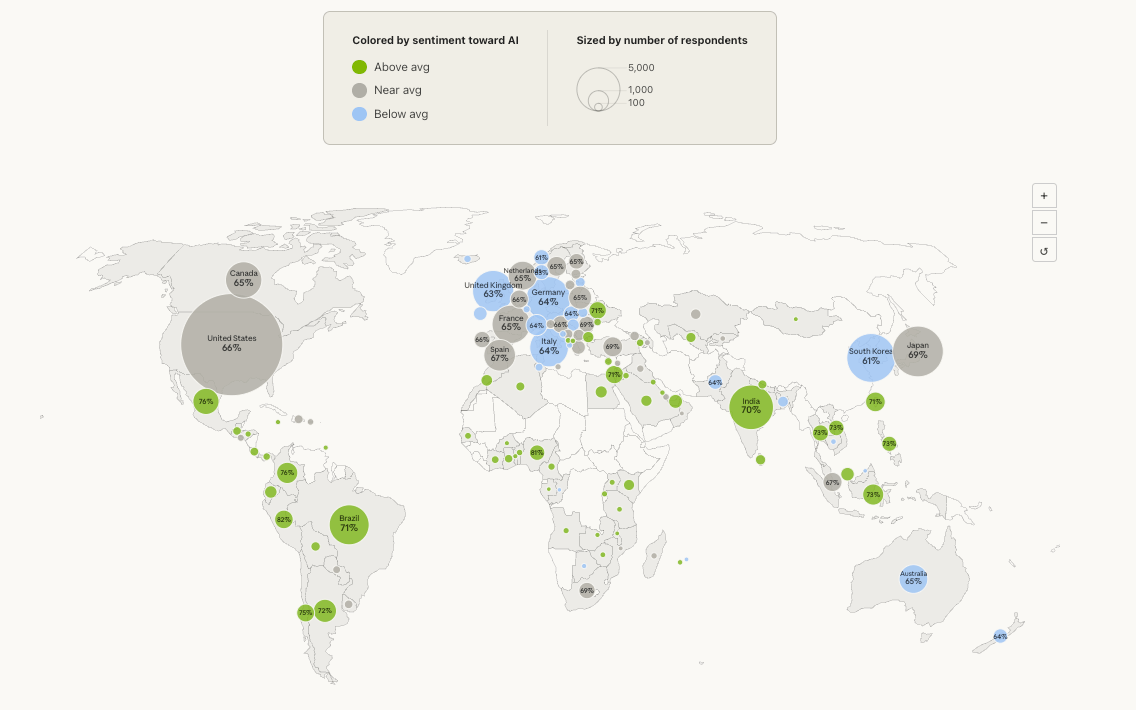1136x710 pixels.
Task: Click the small blue bubble on Iceland
Action: pyautogui.click(x=467, y=259)
